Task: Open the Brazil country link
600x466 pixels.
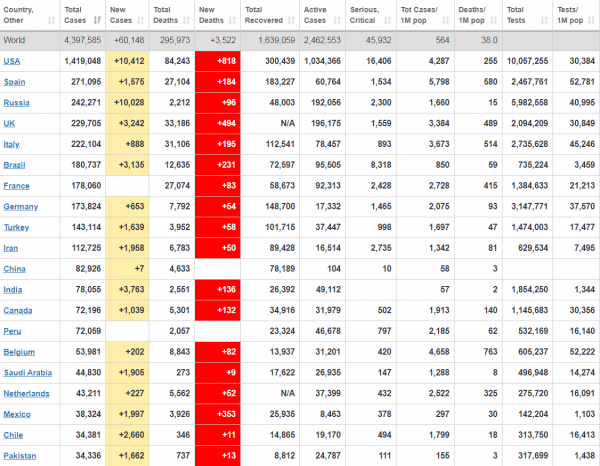Action: 14,165
